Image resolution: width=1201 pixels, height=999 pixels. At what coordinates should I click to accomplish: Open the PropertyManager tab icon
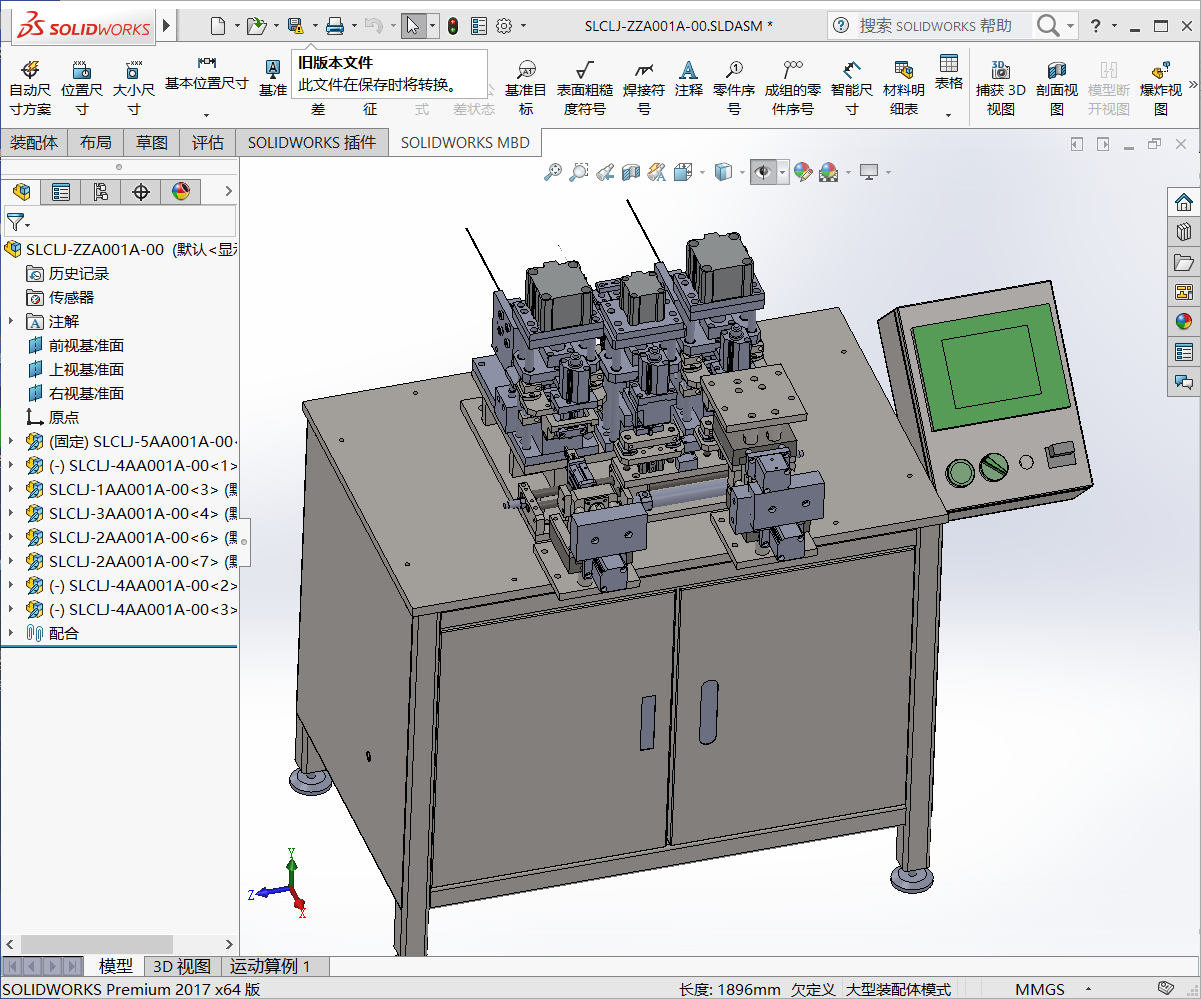[61, 191]
